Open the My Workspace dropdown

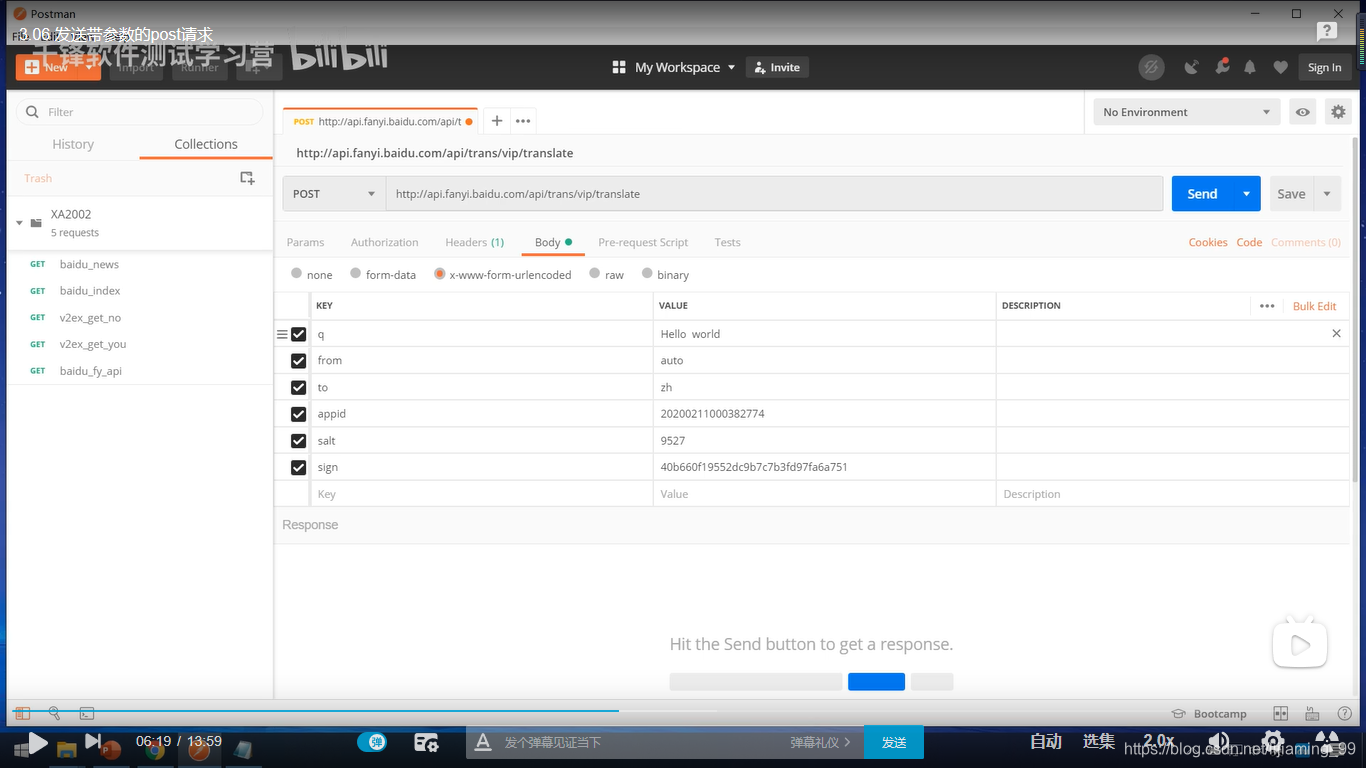(686, 67)
